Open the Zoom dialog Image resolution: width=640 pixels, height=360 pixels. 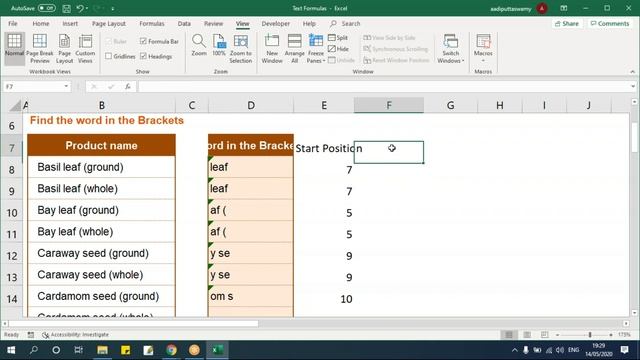199,45
